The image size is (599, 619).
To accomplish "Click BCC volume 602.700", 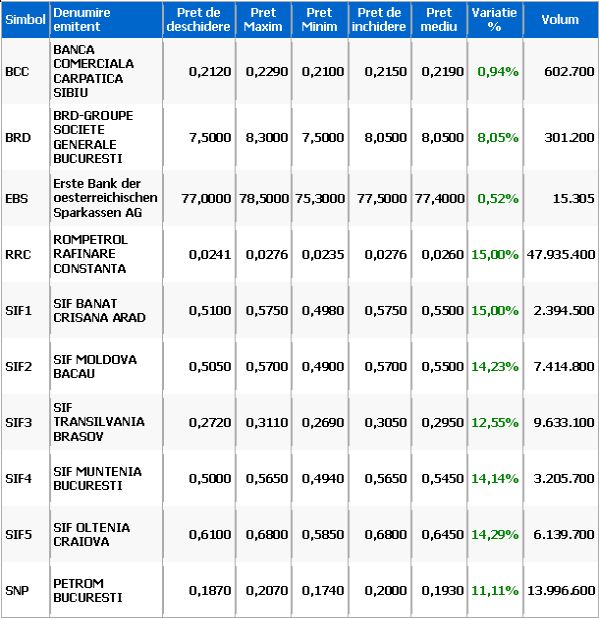I will click(569, 72).
